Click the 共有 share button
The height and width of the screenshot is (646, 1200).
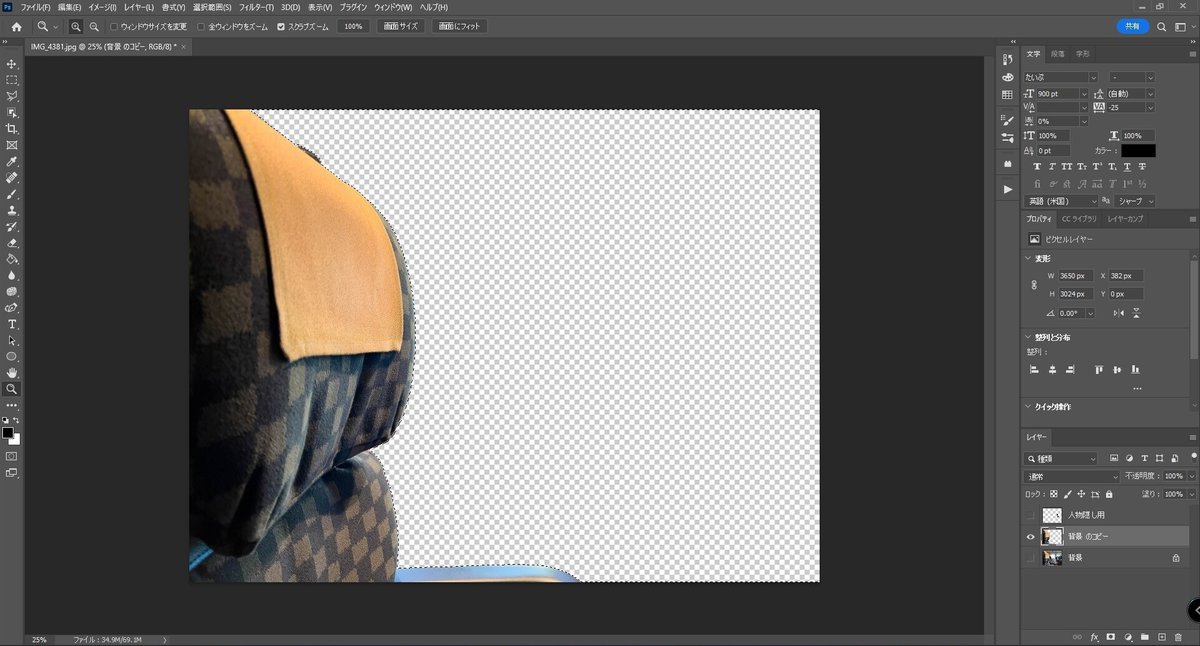[1132, 26]
